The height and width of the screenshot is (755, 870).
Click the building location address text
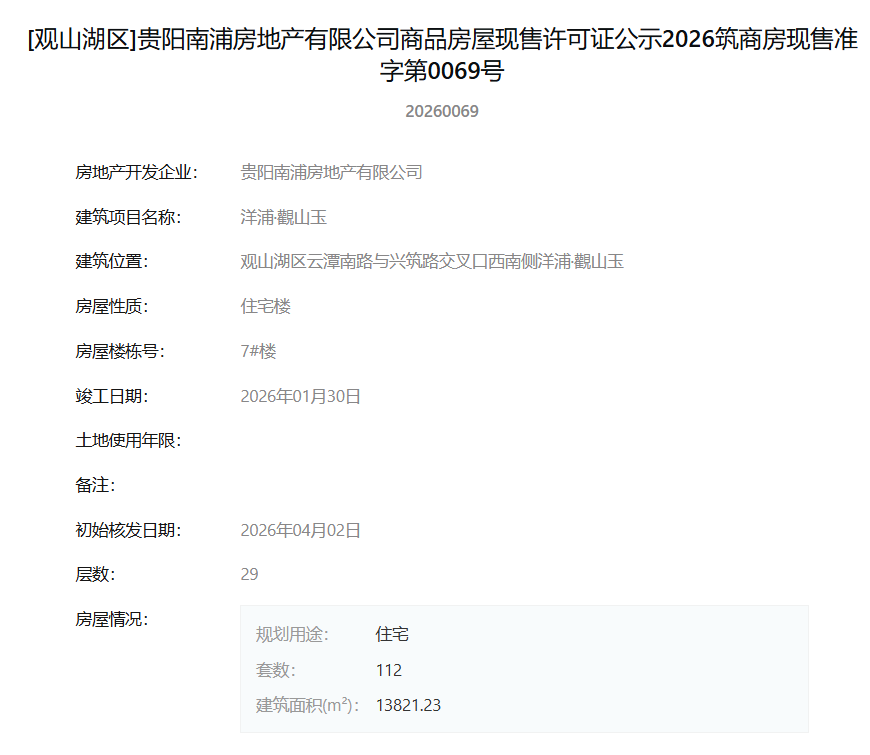click(432, 261)
